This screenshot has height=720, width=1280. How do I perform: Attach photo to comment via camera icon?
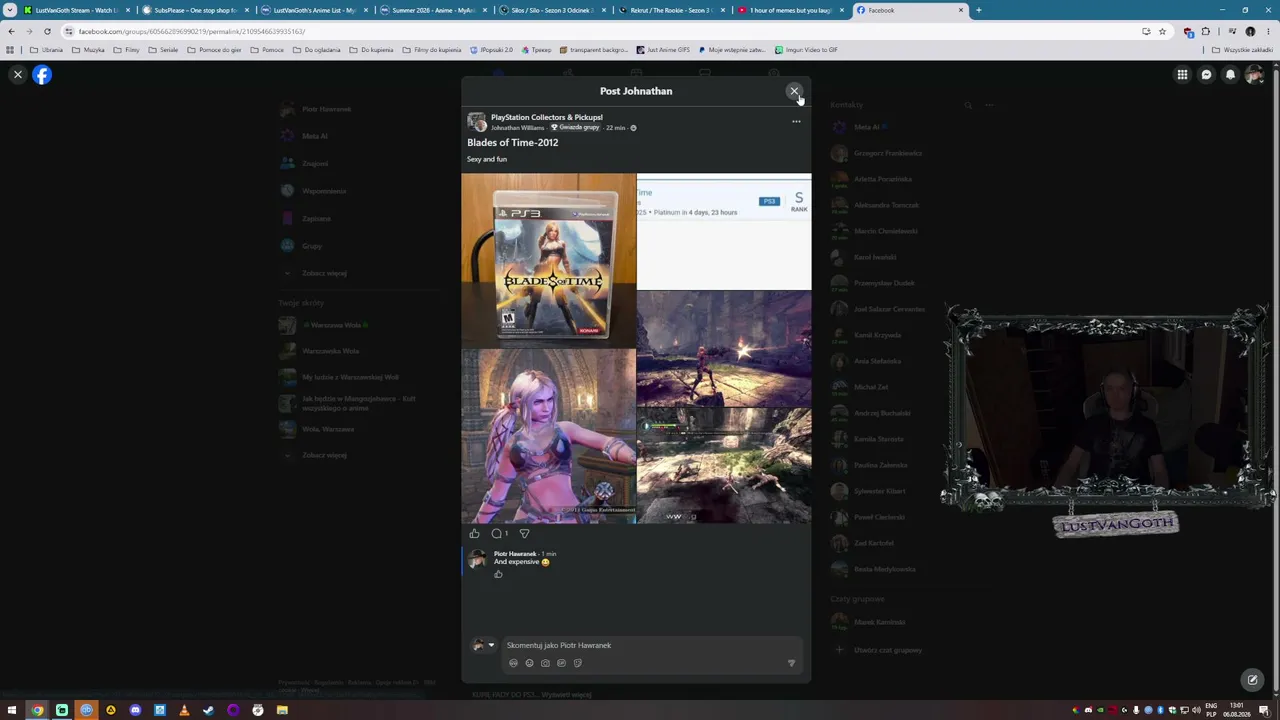(x=545, y=663)
